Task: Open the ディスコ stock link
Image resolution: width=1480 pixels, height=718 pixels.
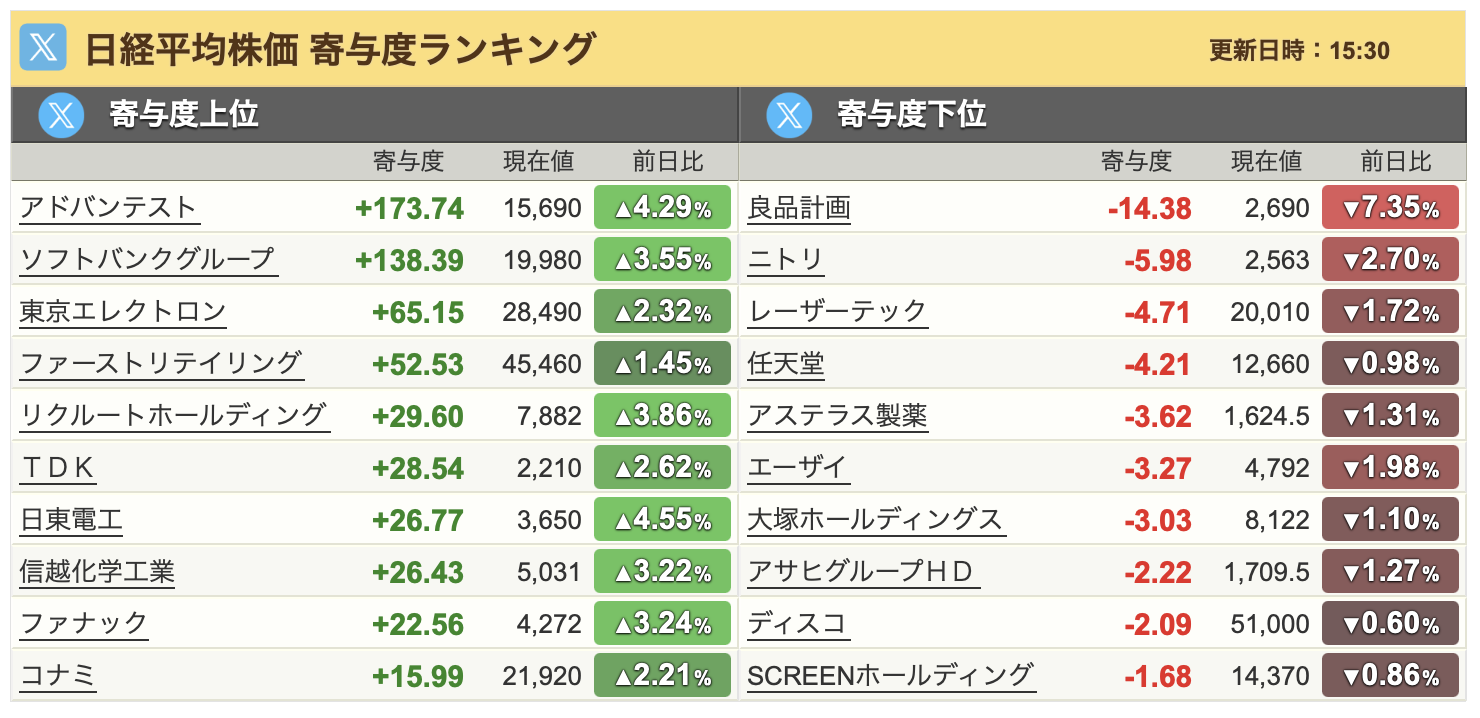Action: 798,624
